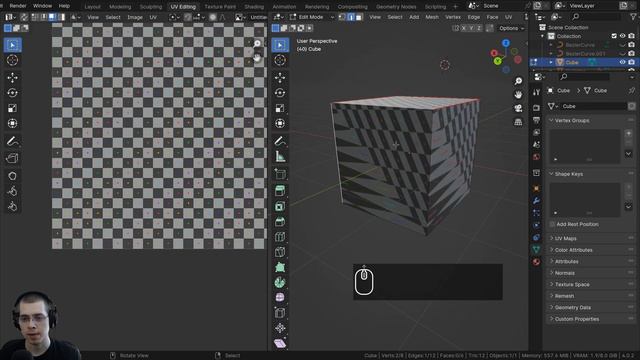Select the Move tool in UV editor
Screen dimensions: 640x360
[12, 78]
